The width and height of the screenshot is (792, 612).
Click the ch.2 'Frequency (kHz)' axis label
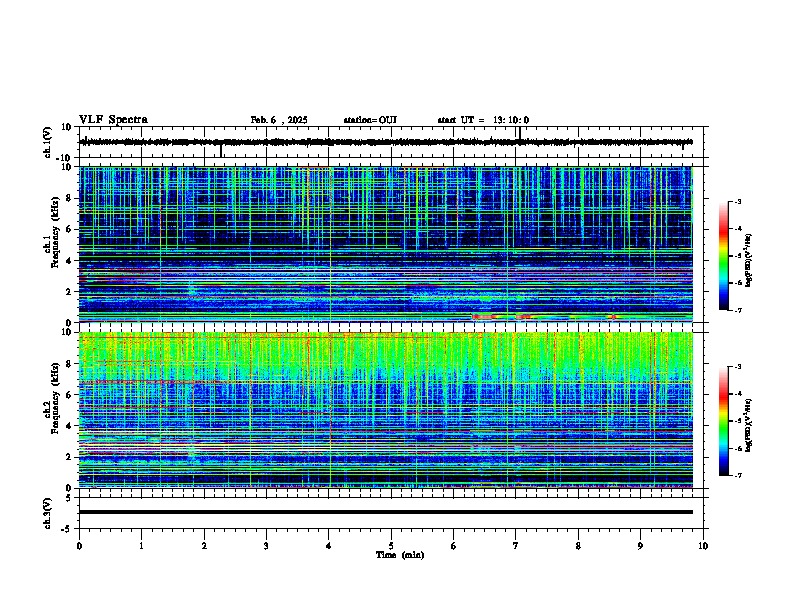tap(55, 397)
